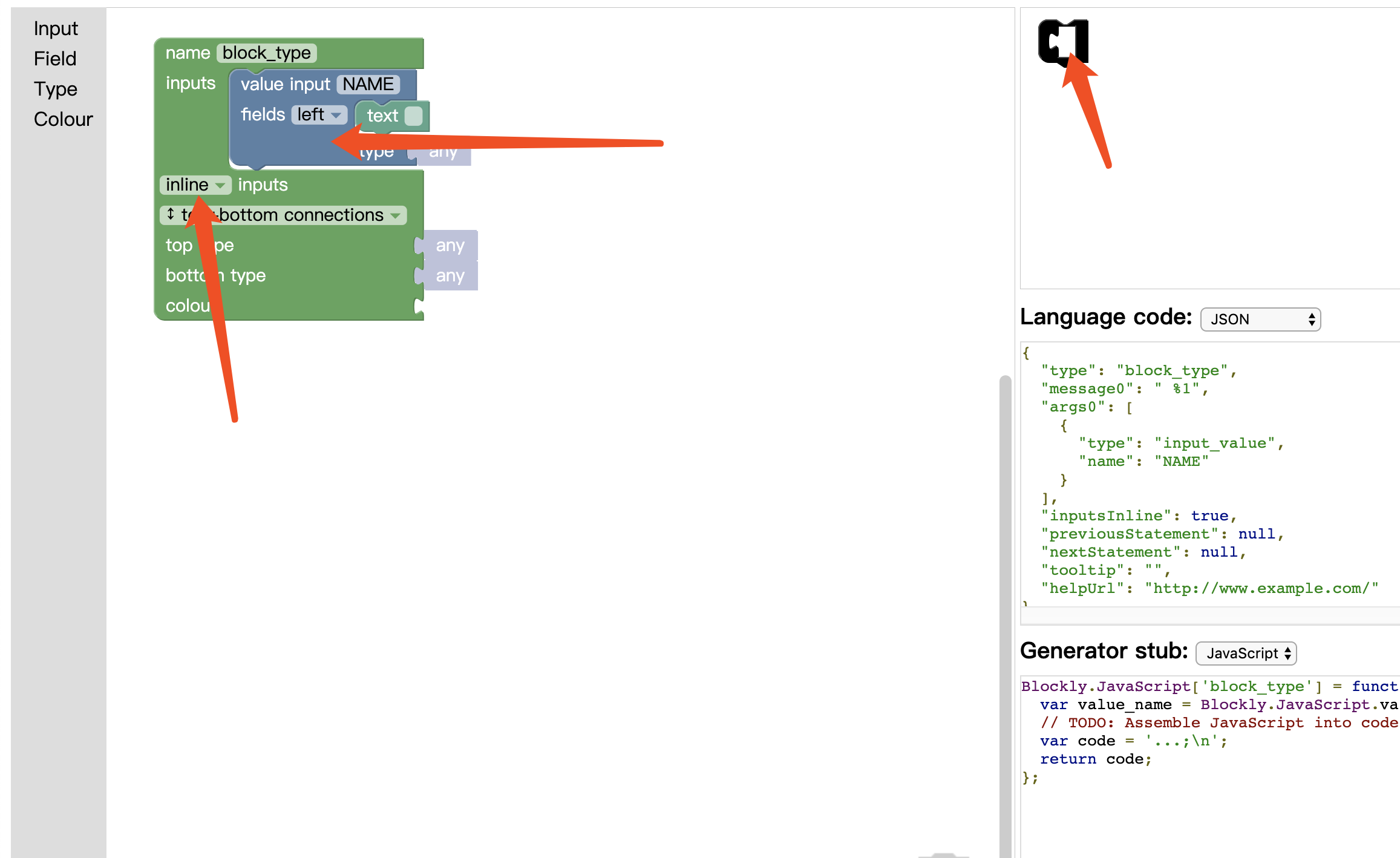1400x858 pixels.
Task: Expand the inline inputs dropdown
Action: pos(195,185)
